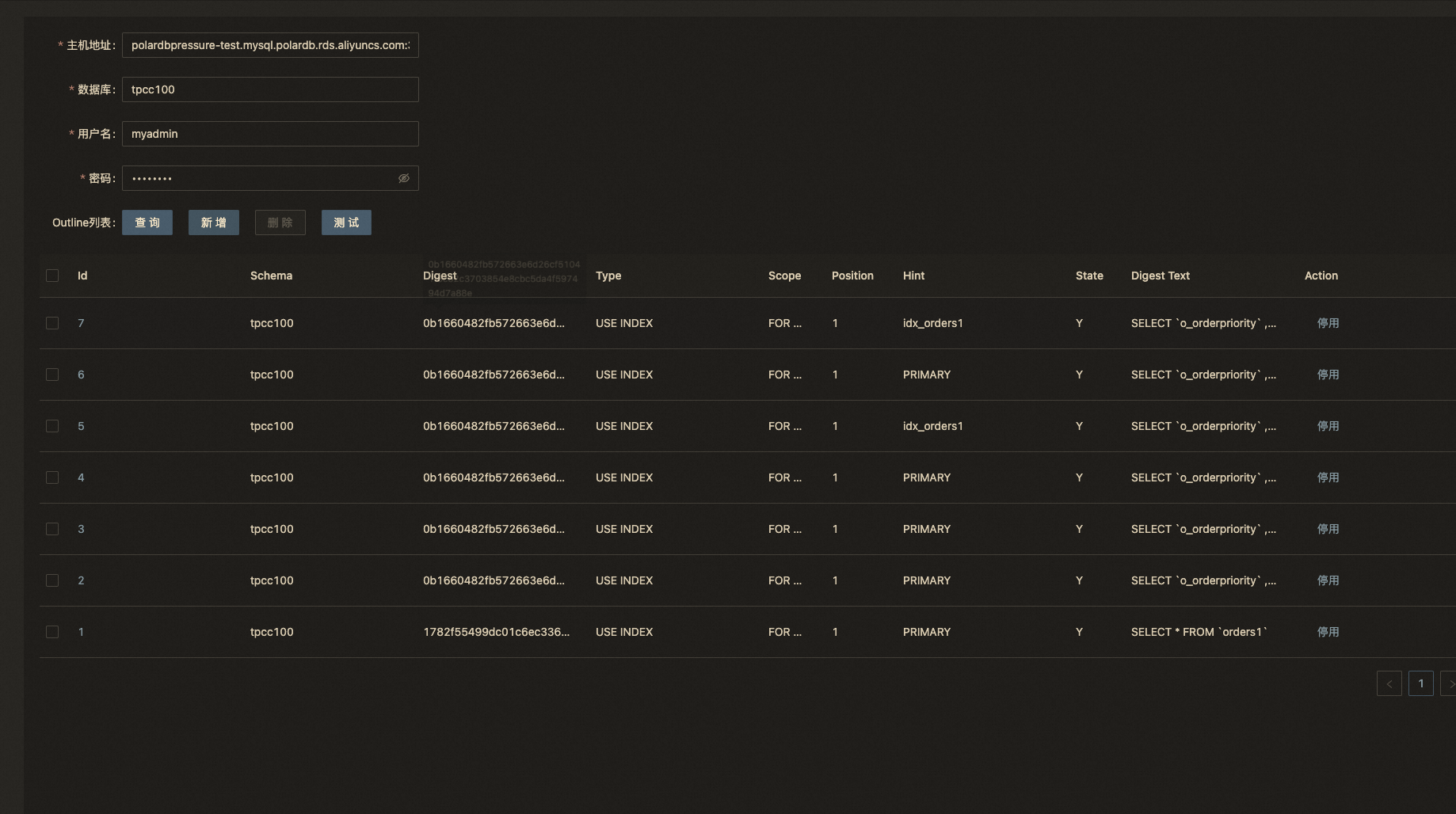Focus the 主机地址 host address field
The height and width of the screenshot is (814, 1456).
click(270, 45)
